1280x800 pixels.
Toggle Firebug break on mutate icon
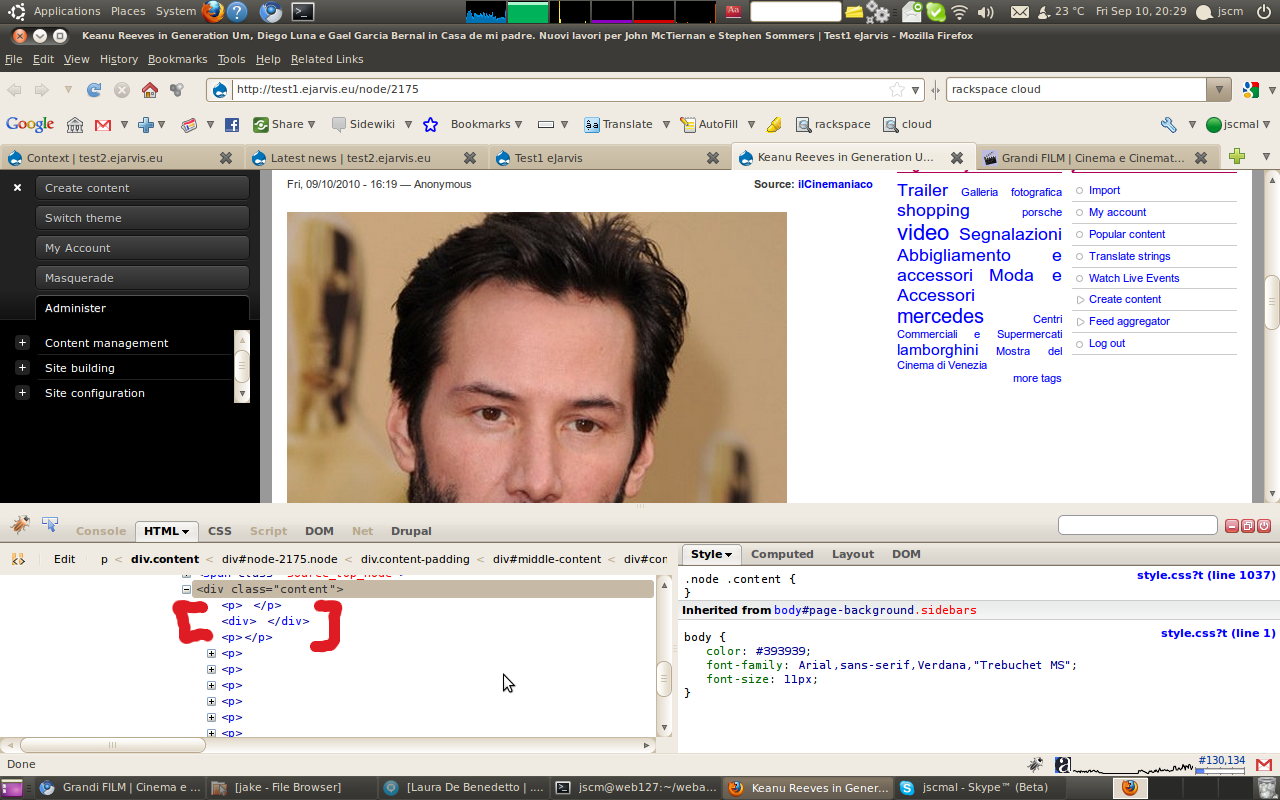[x=18, y=559]
